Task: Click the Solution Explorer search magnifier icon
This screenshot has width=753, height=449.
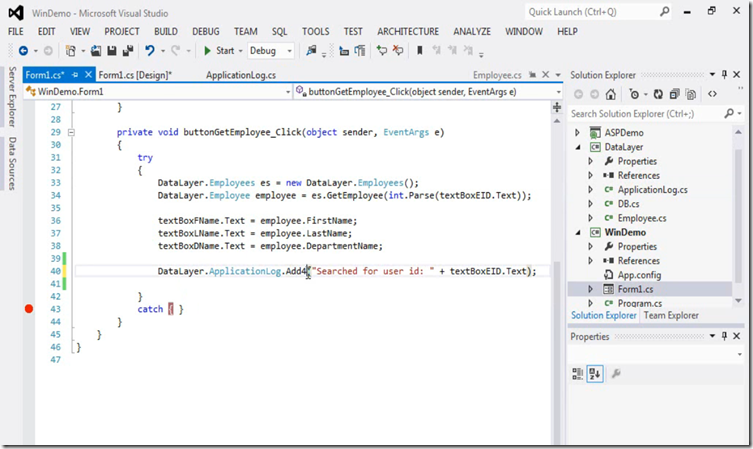Action: (729, 113)
